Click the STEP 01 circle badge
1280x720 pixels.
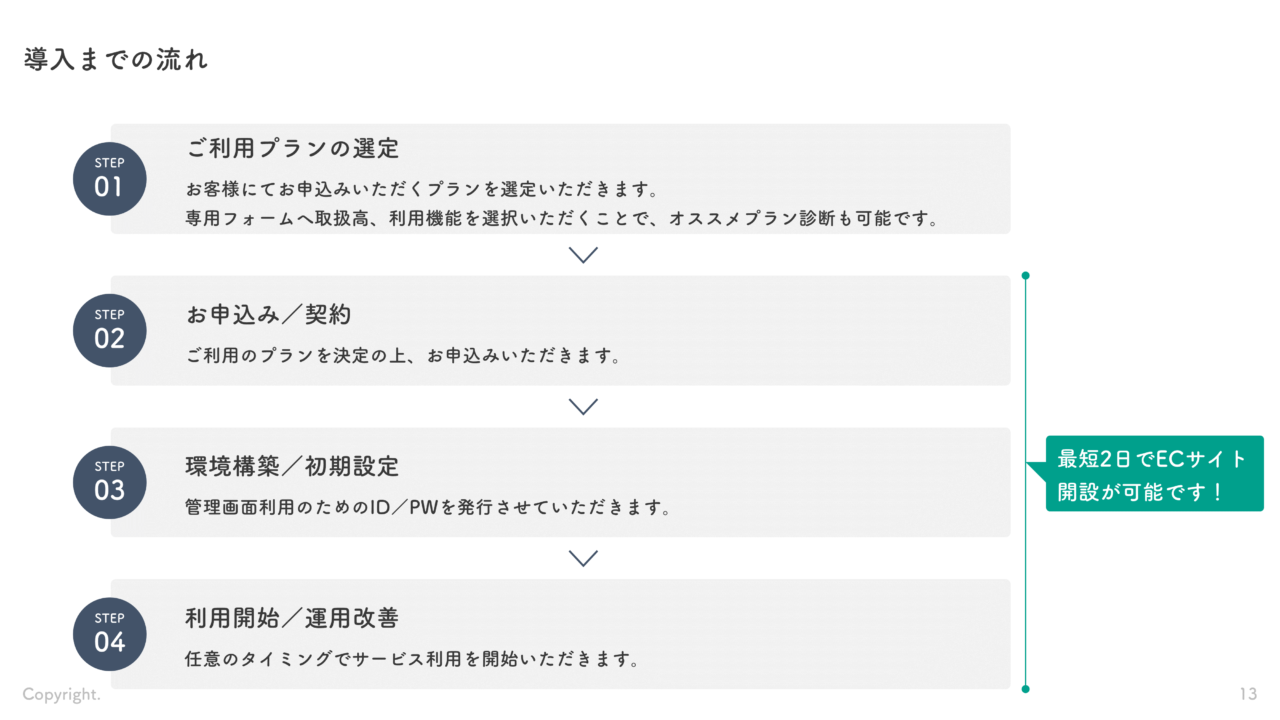[x=110, y=179]
